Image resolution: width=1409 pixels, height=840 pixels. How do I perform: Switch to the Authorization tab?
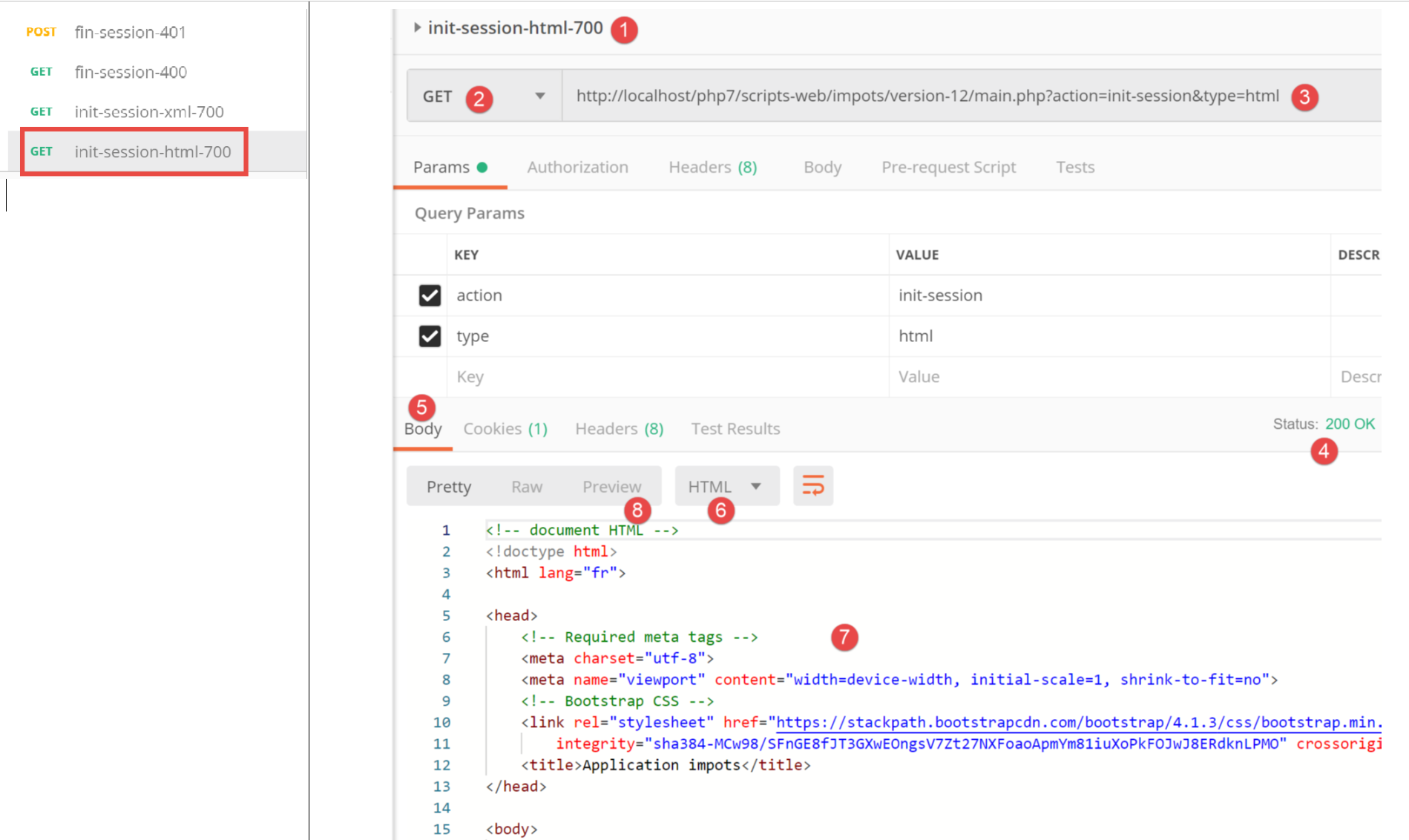click(577, 167)
